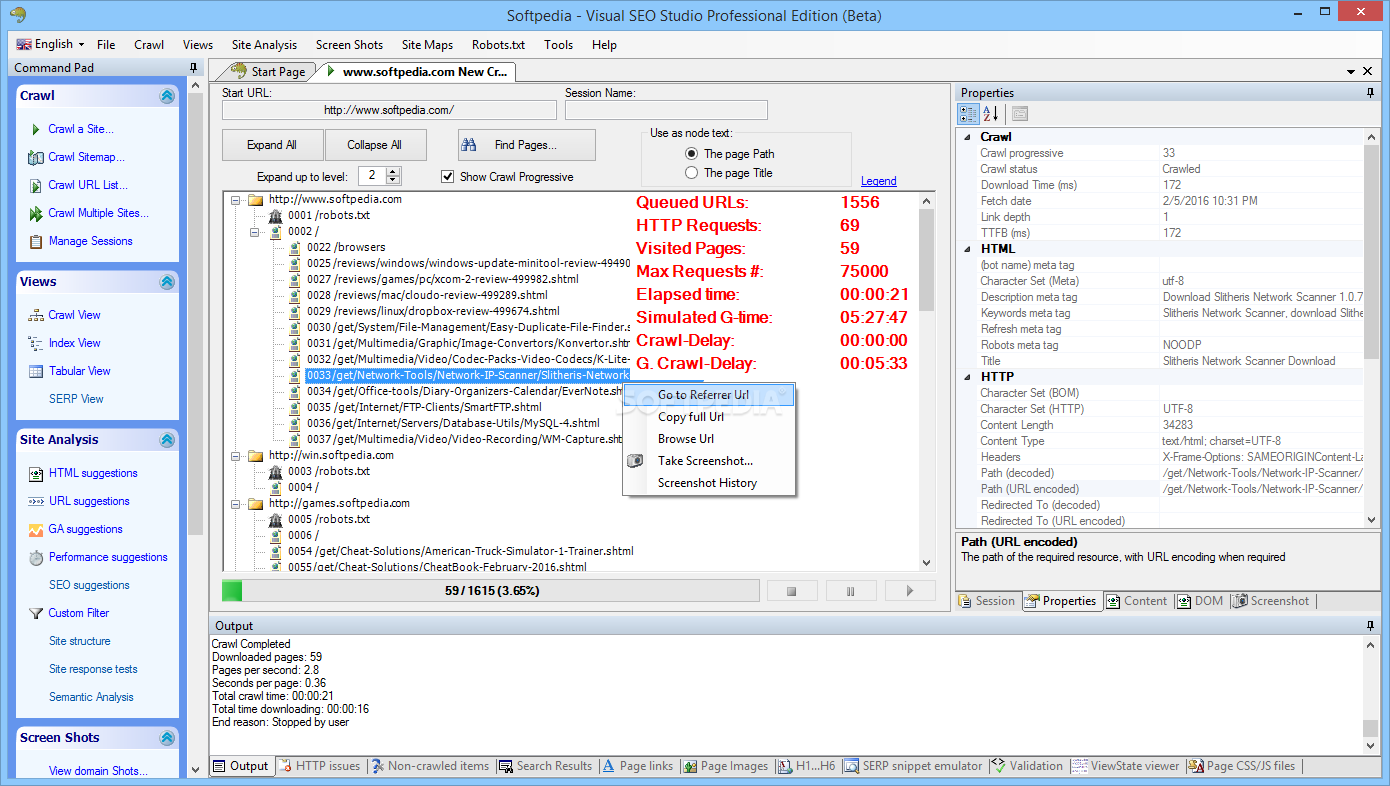Select The page Title radio option
1390x786 pixels.
(691, 173)
